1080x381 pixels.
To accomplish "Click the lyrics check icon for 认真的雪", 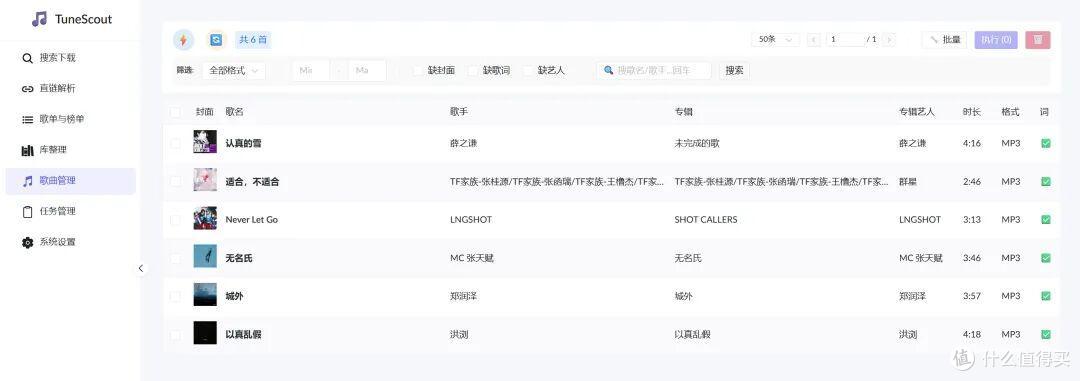I will click(1046, 143).
